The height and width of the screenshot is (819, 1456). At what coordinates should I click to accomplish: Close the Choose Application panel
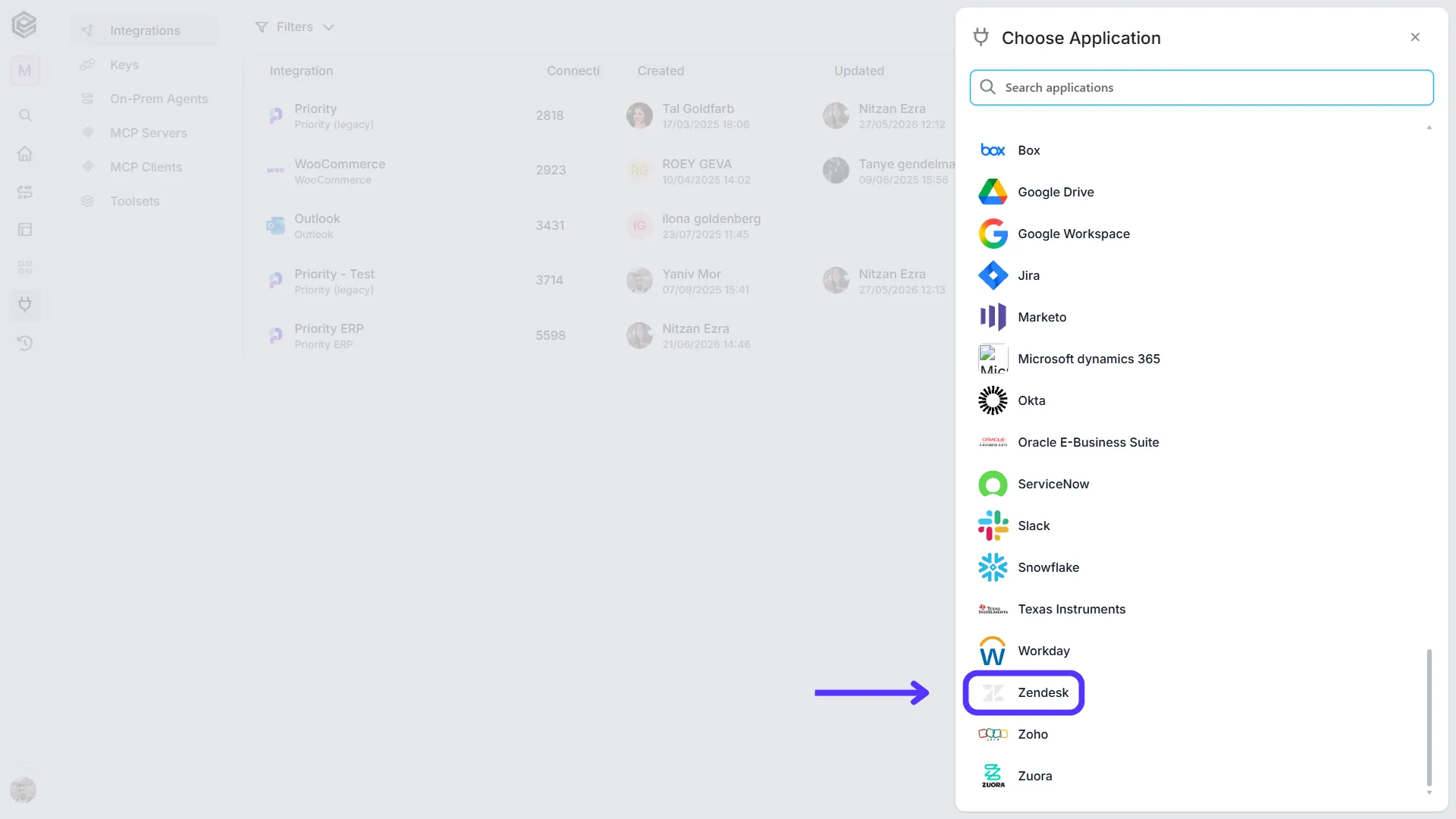point(1415,37)
